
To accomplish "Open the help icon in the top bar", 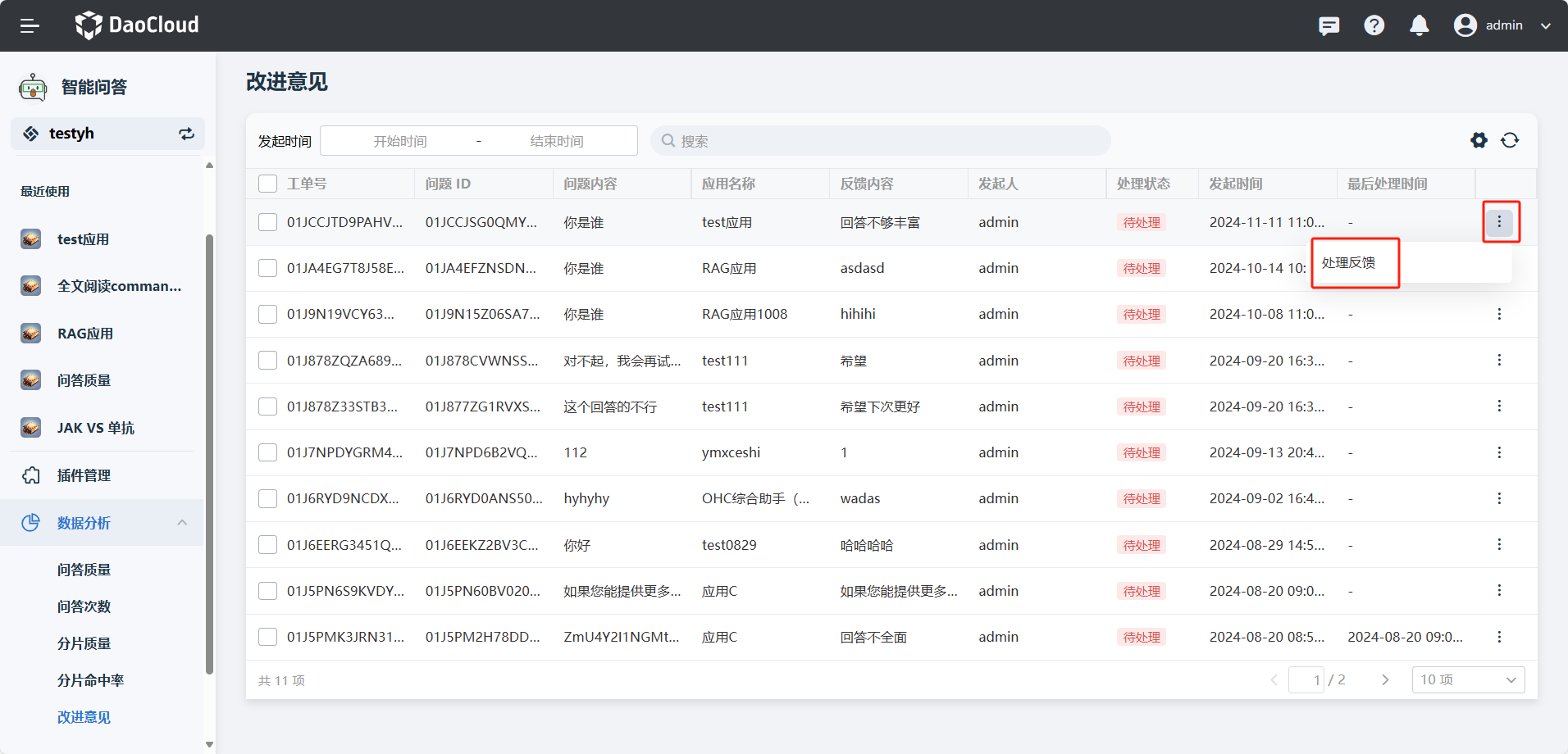I will pyautogui.click(x=1374, y=25).
